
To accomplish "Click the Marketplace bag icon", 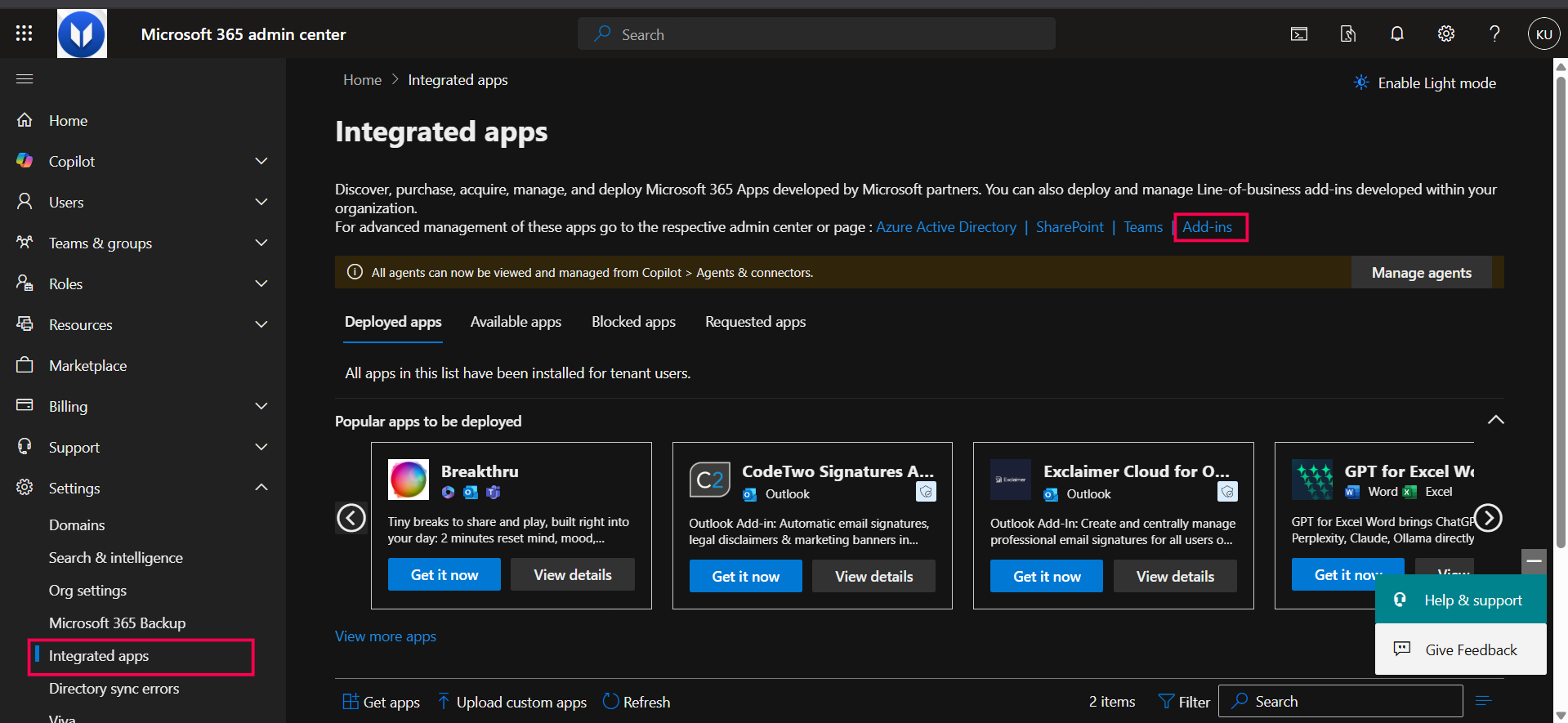I will pos(25,364).
